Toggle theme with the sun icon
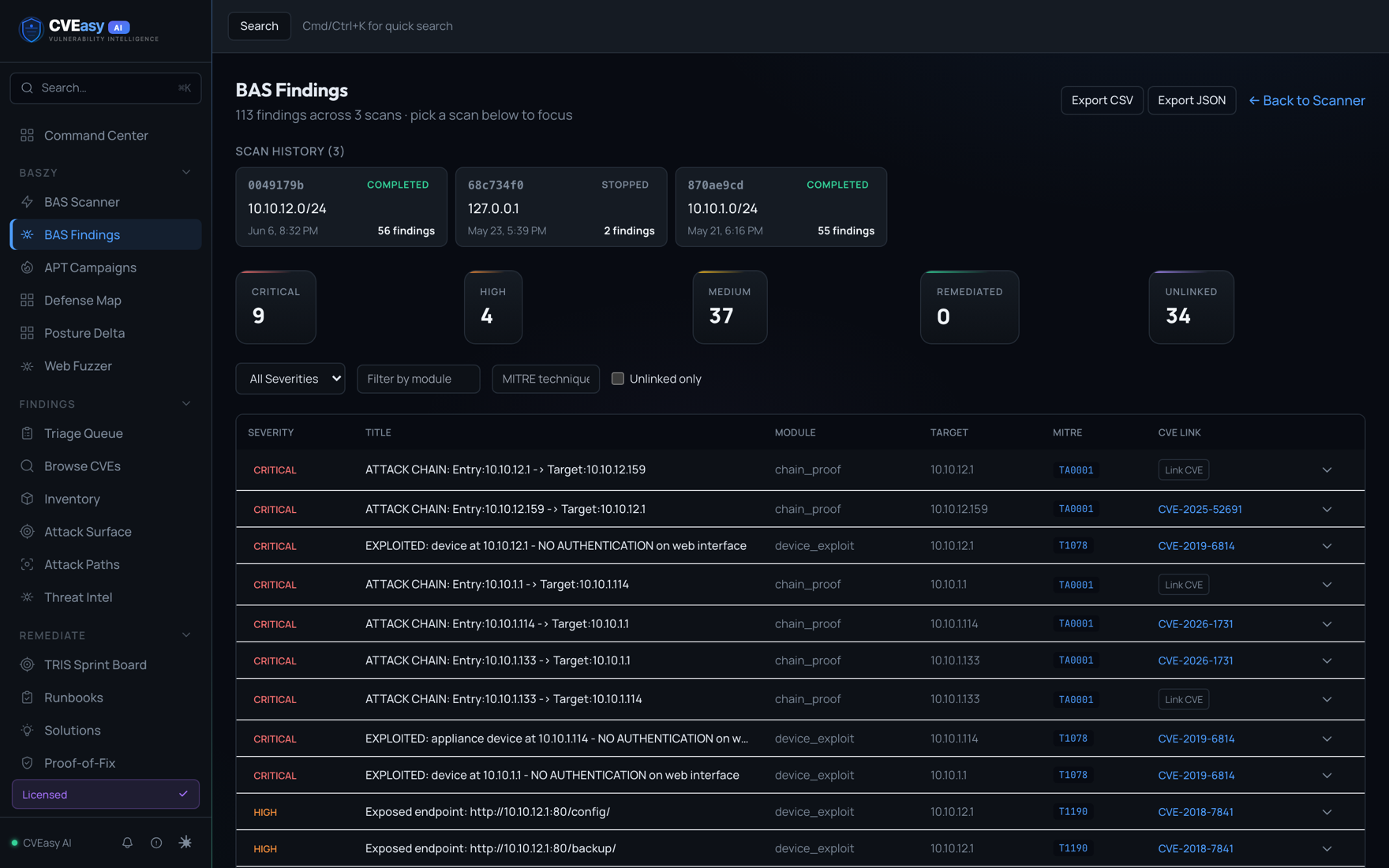1389x868 pixels. coord(185,843)
